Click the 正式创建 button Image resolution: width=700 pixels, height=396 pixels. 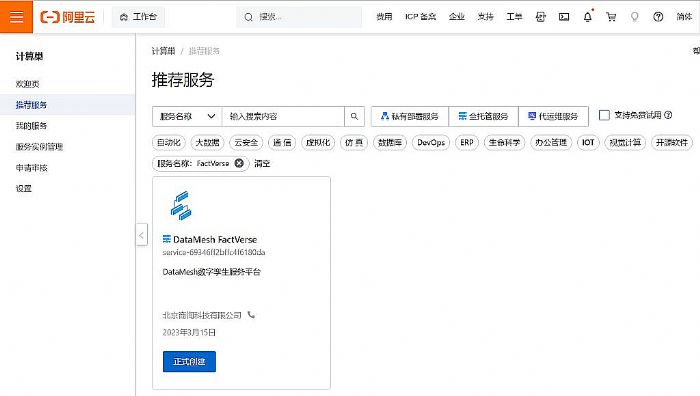[189, 362]
